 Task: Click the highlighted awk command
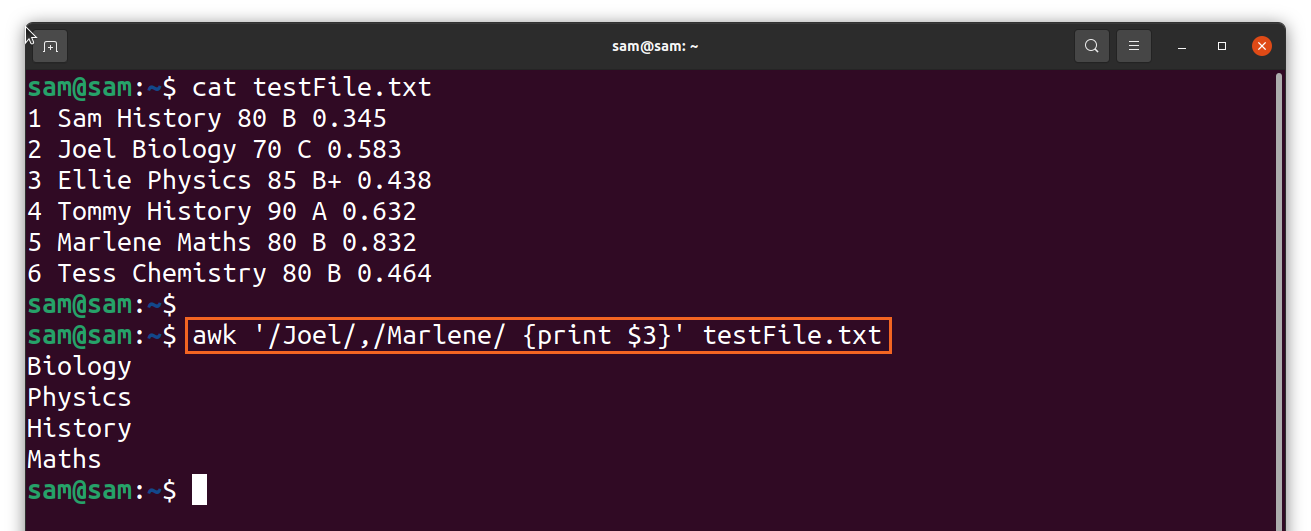point(538,335)
